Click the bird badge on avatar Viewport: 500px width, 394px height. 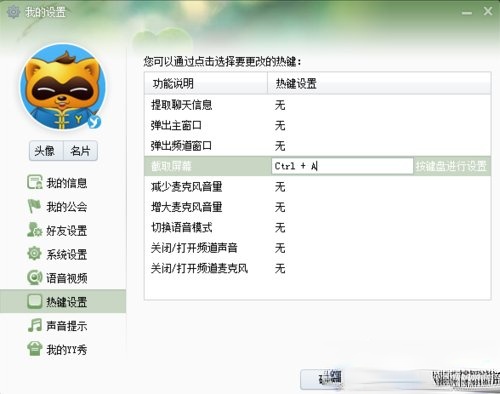[94, 122]
